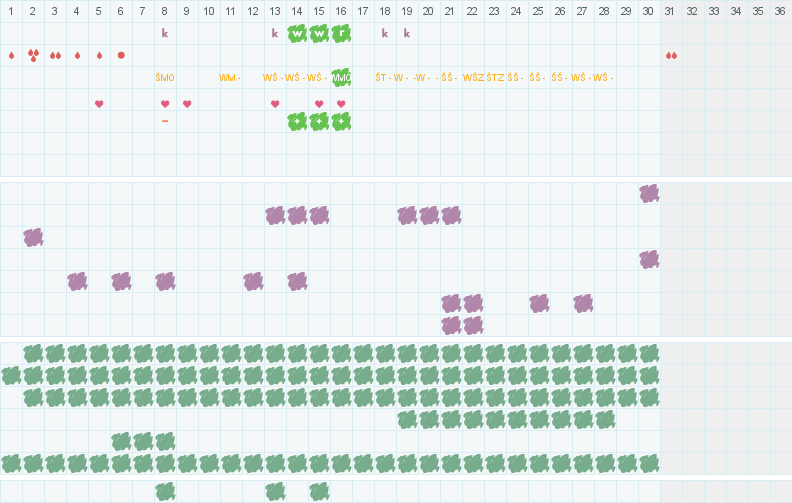Click the heart icon on day 5
The height and width of the screenshot is (503, 792).
click(99, 104)
